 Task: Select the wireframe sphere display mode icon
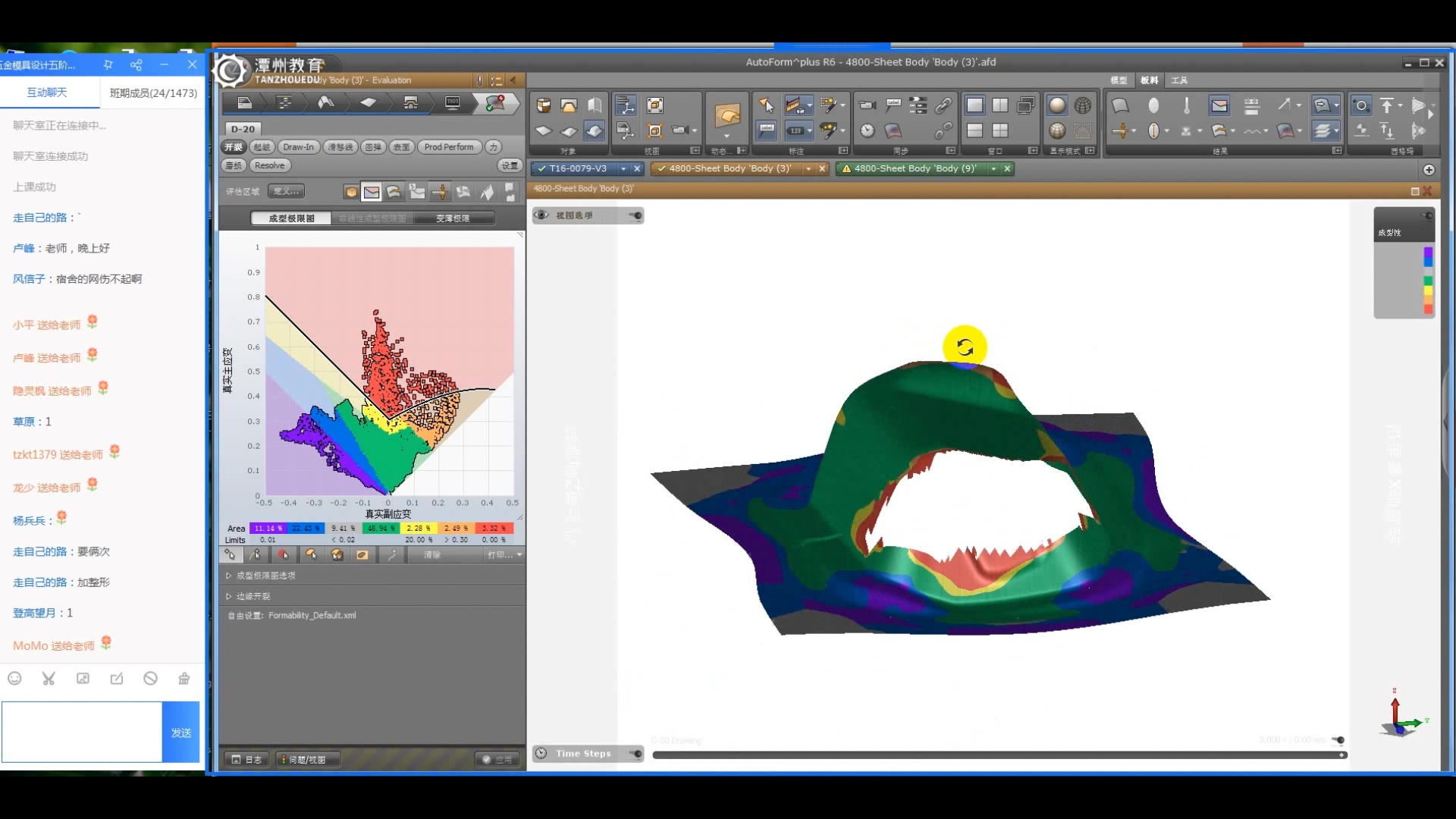pyautogui.click(x=1082, y=105)
